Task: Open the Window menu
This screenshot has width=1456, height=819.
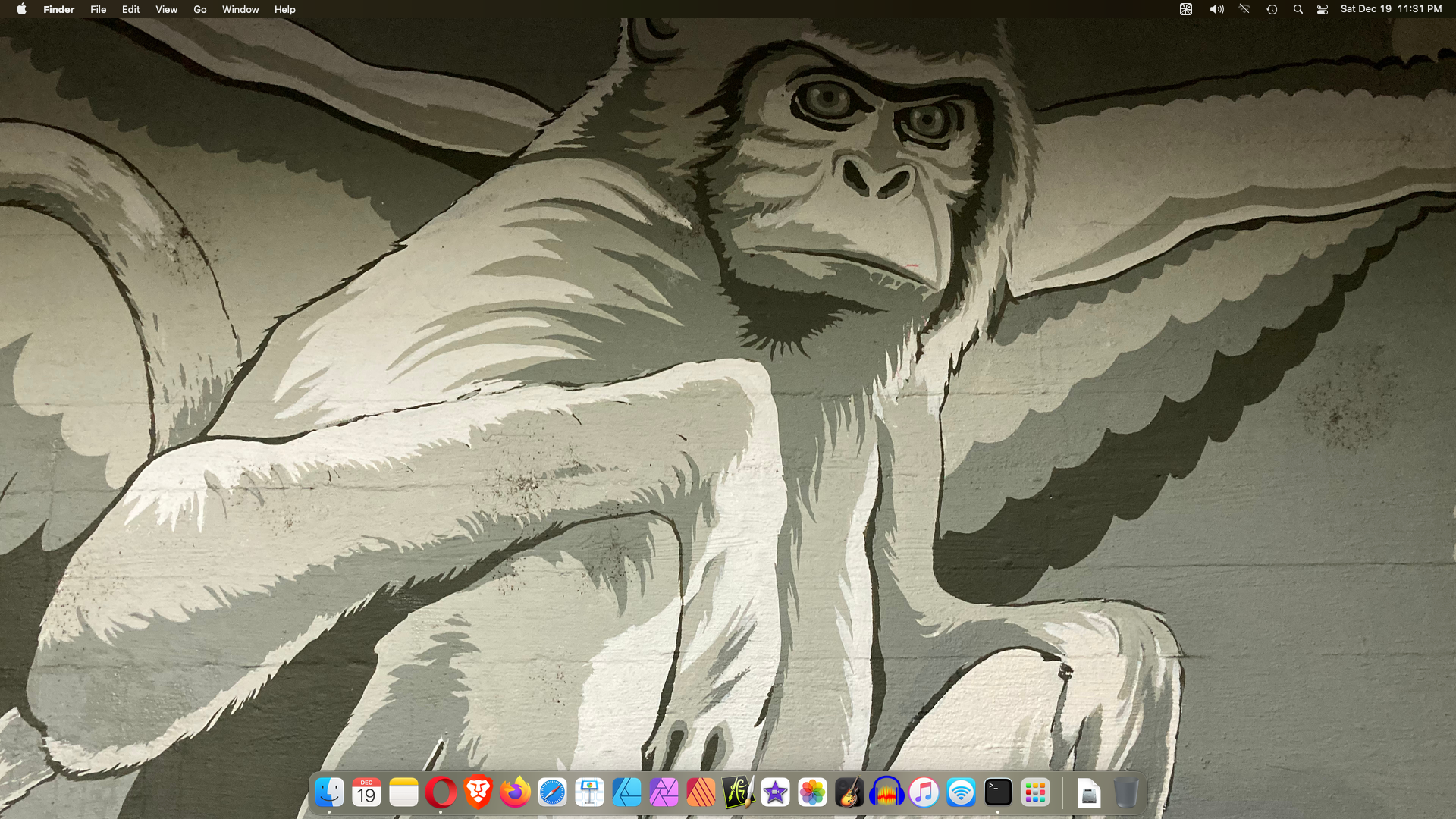Action: click(240, 9)
